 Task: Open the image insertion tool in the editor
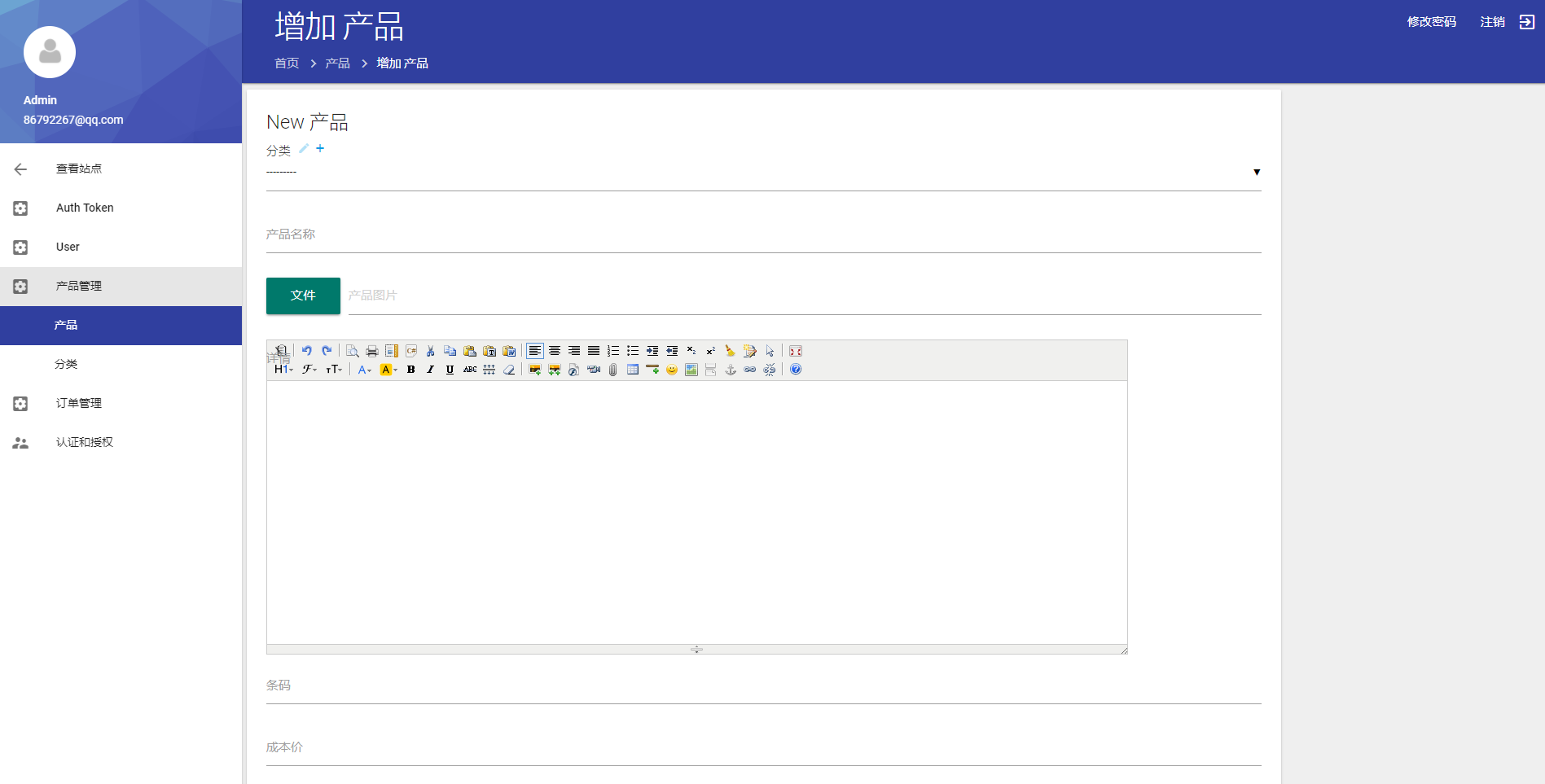(x=535, y=369)
